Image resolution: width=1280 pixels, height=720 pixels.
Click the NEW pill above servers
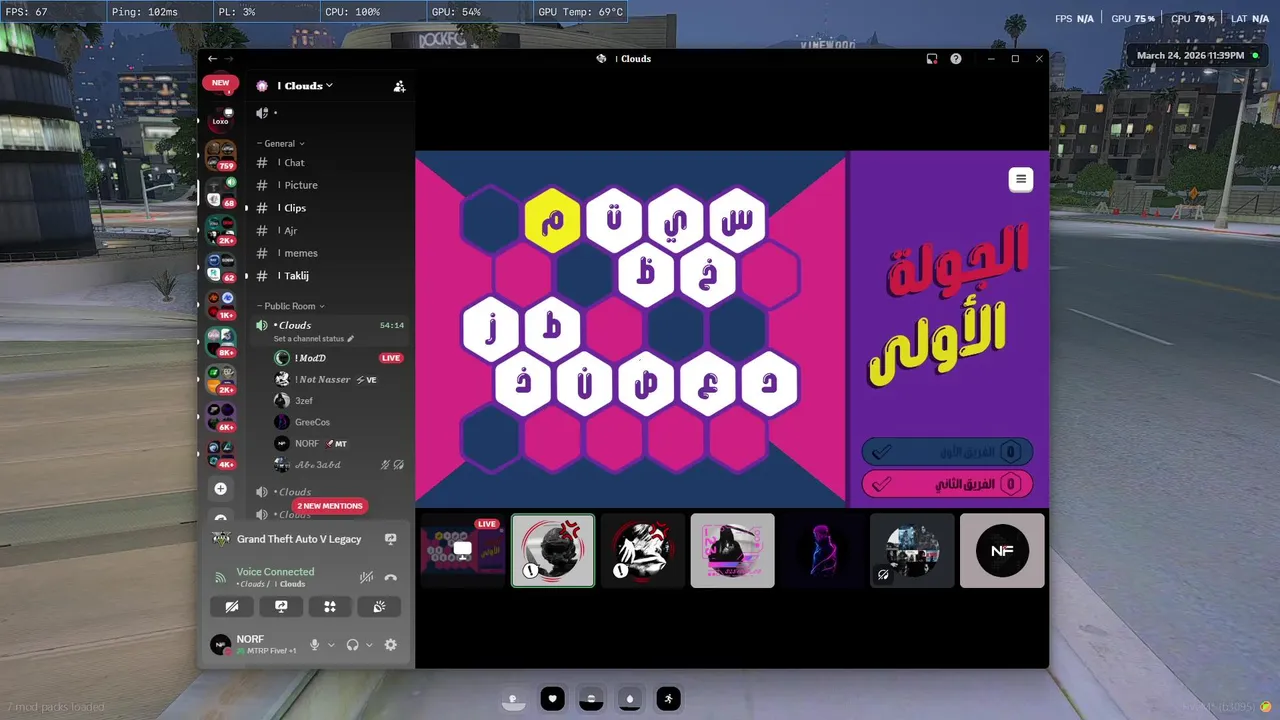point(220,83)
